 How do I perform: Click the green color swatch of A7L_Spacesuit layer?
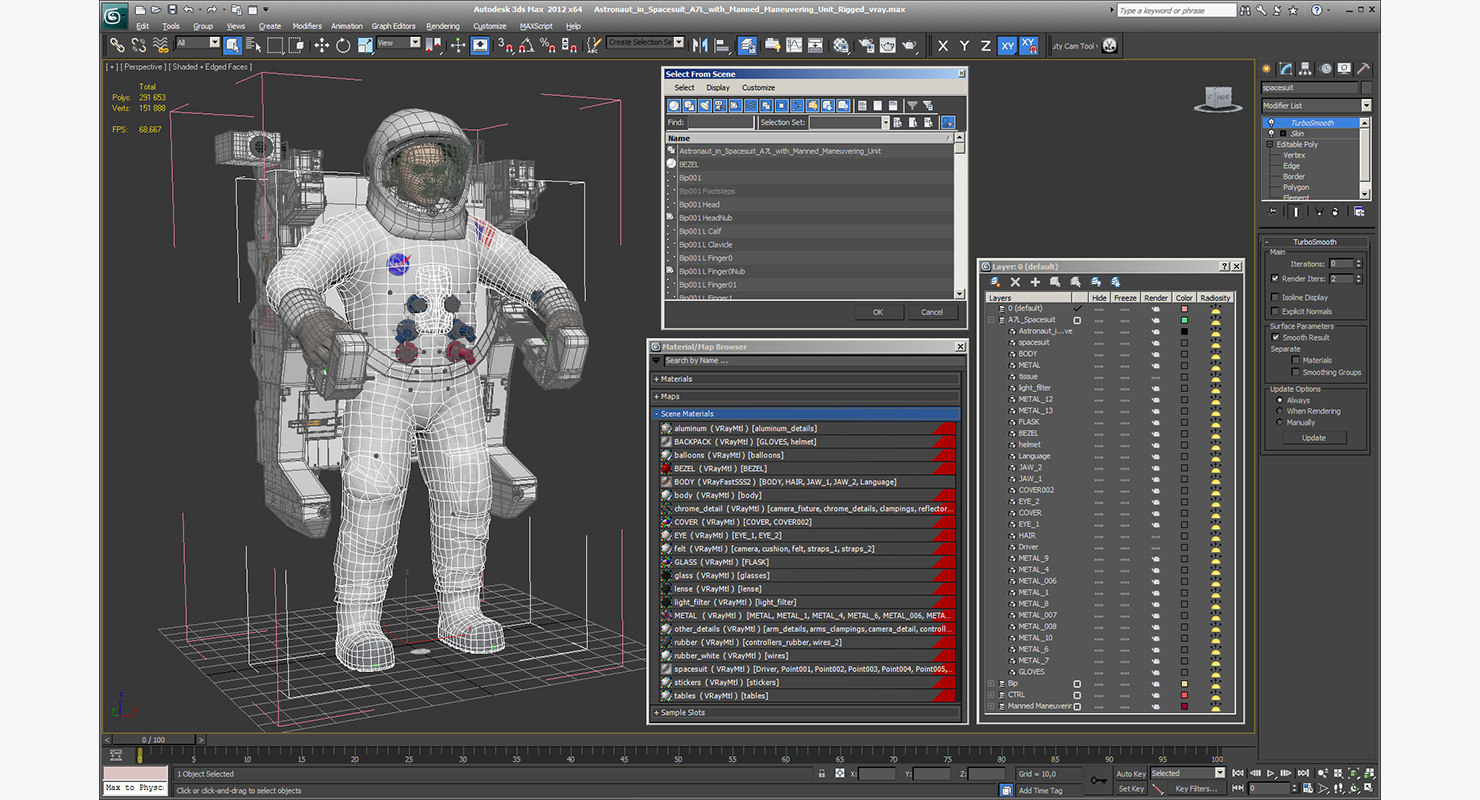pos(1184,320)
